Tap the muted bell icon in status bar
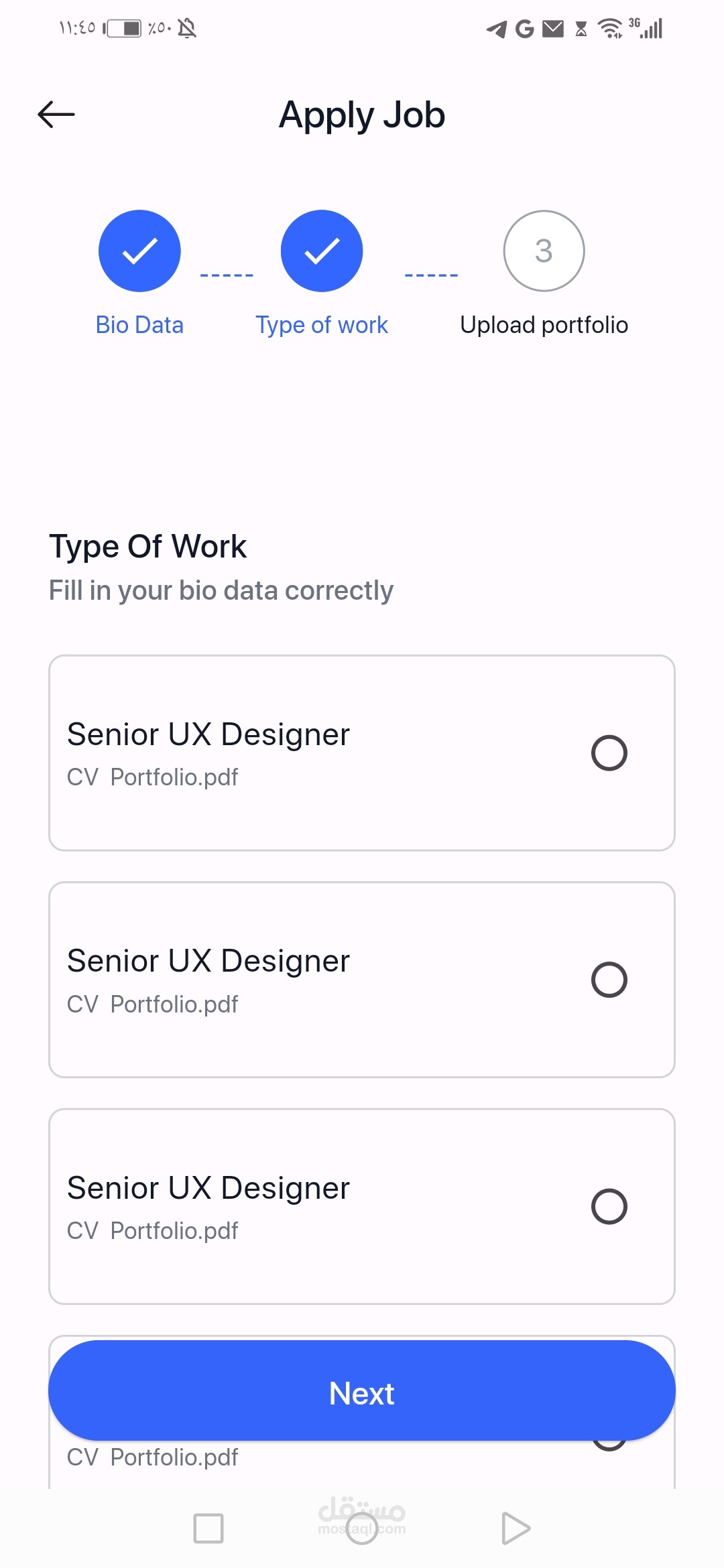Screen dimensions: 724x1568 click(x=187, y=28)
